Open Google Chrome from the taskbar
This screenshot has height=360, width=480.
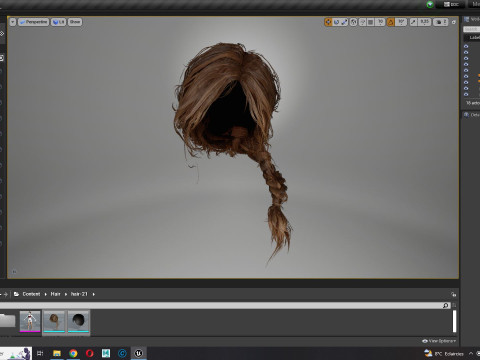coord(73,353)
